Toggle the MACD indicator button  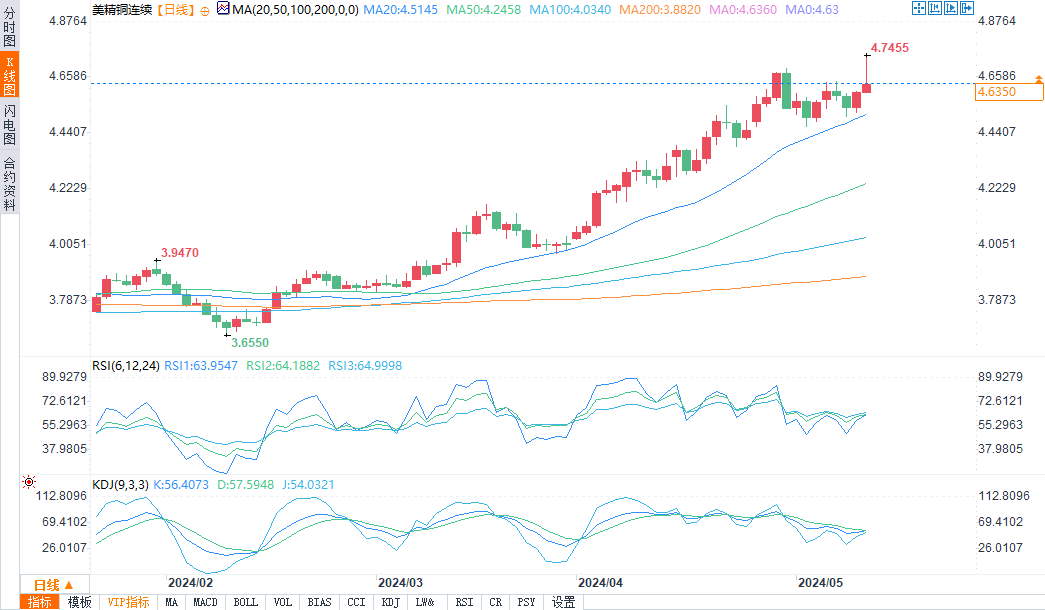[205, 602]
